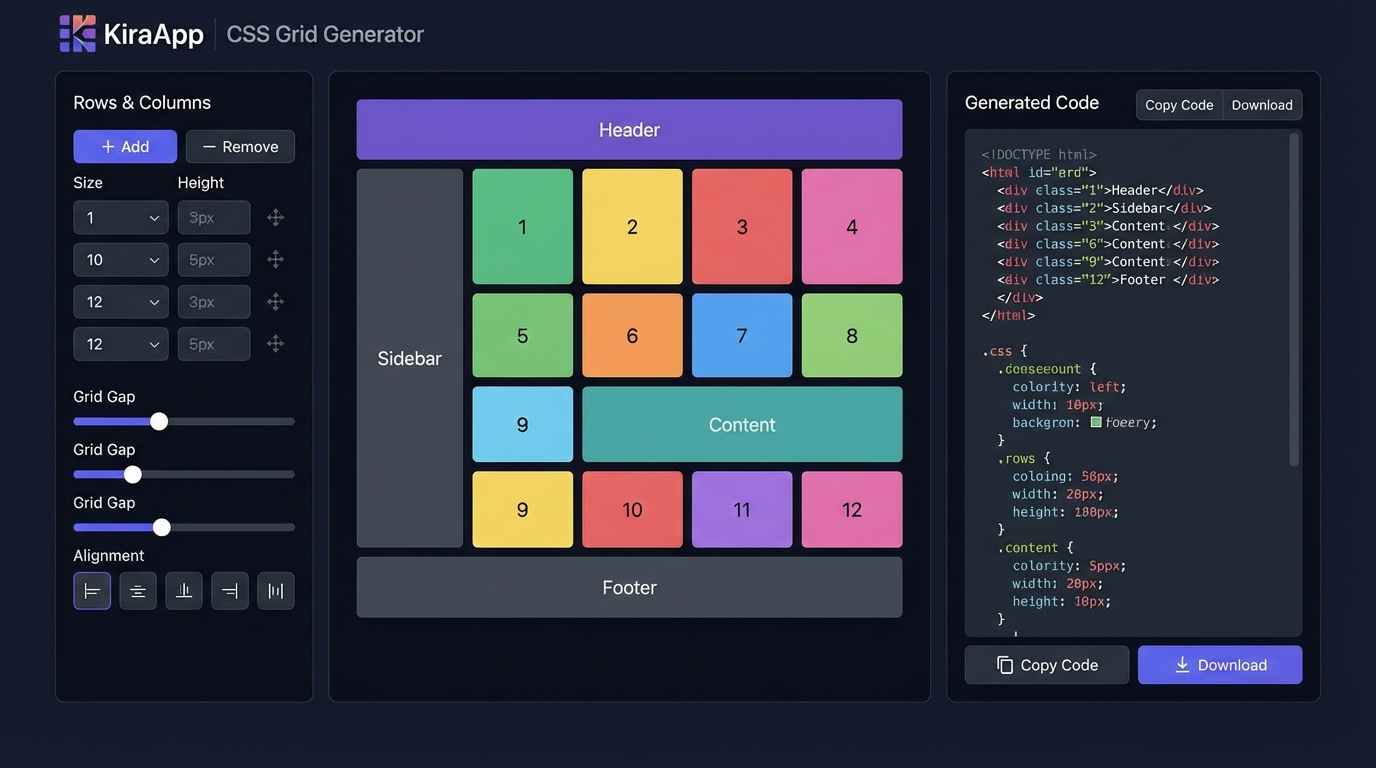The height and width of the screenshot is (768, 1376).
Task: Select the center alignment icon
Action: [x=137, y=590]
